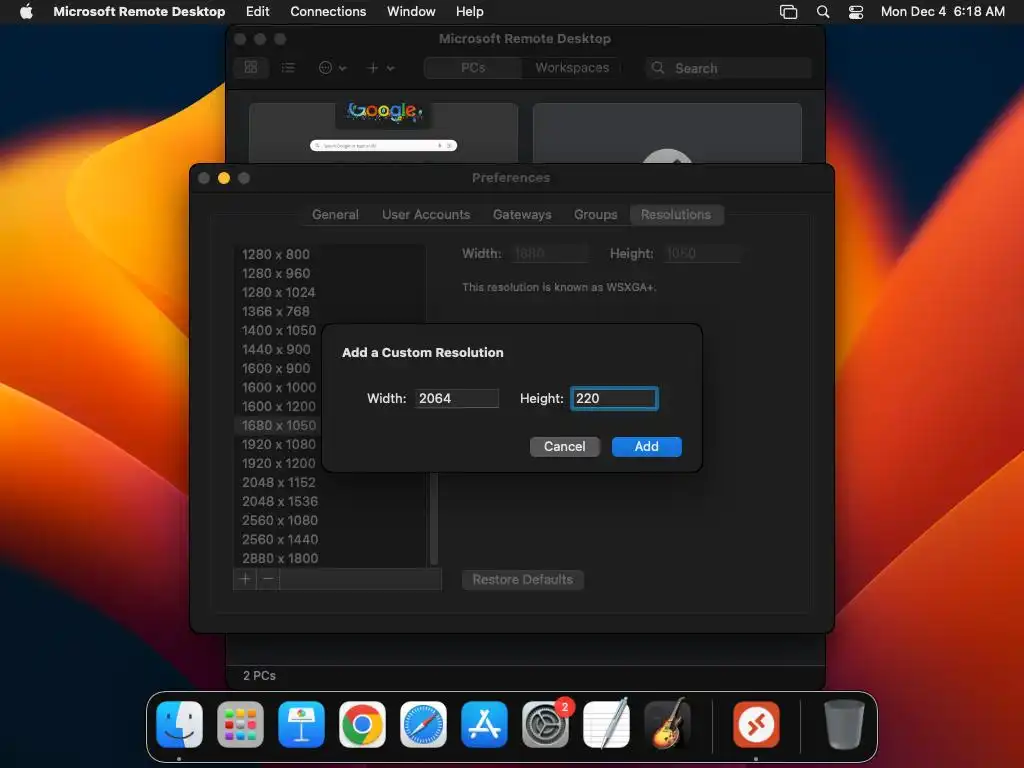Open Safari from the Dock
Viewport: 1024px width, 768px height.
tap(423, 724)
